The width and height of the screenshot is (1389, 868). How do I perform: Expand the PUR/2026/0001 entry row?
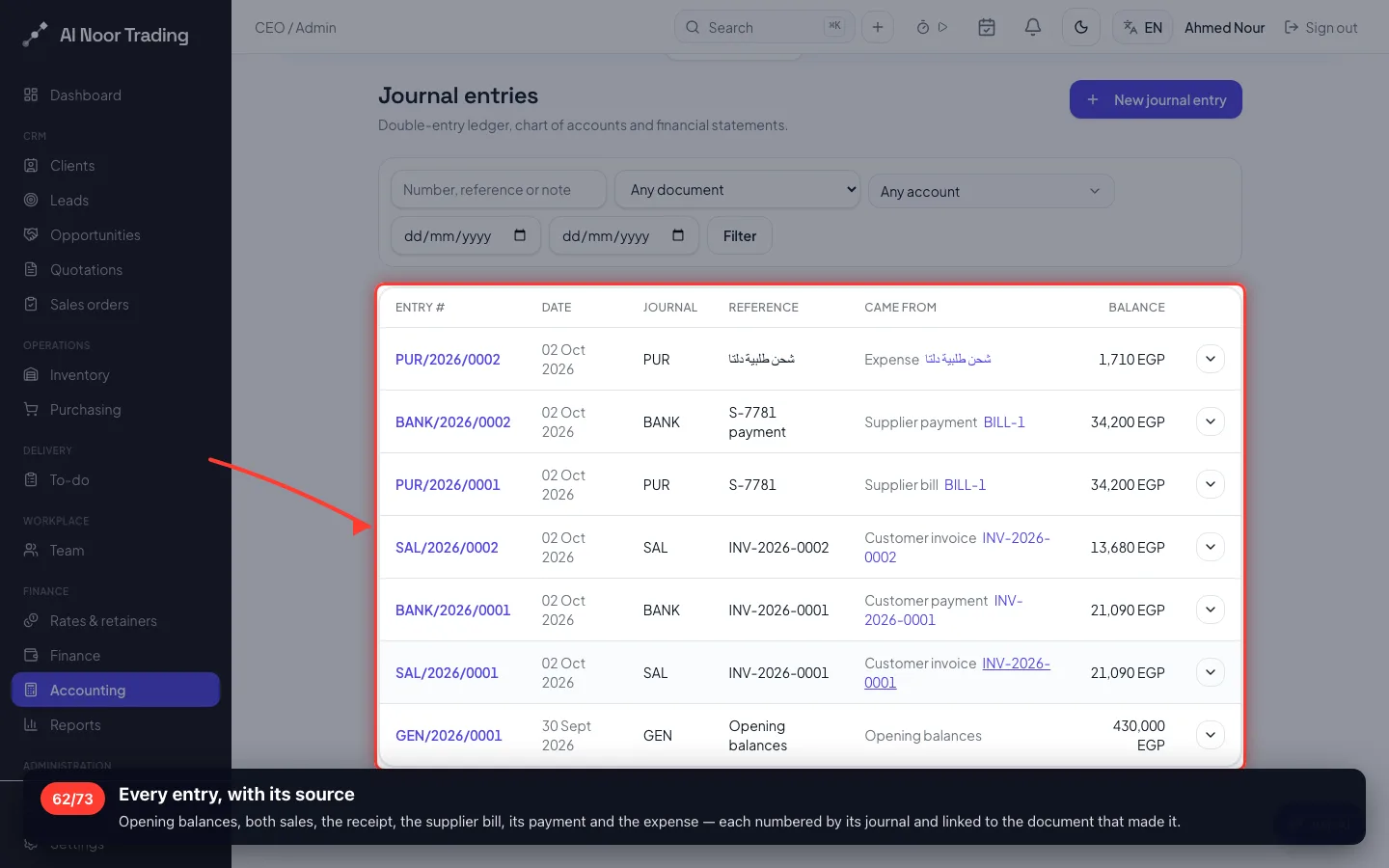coord(1211,484)
